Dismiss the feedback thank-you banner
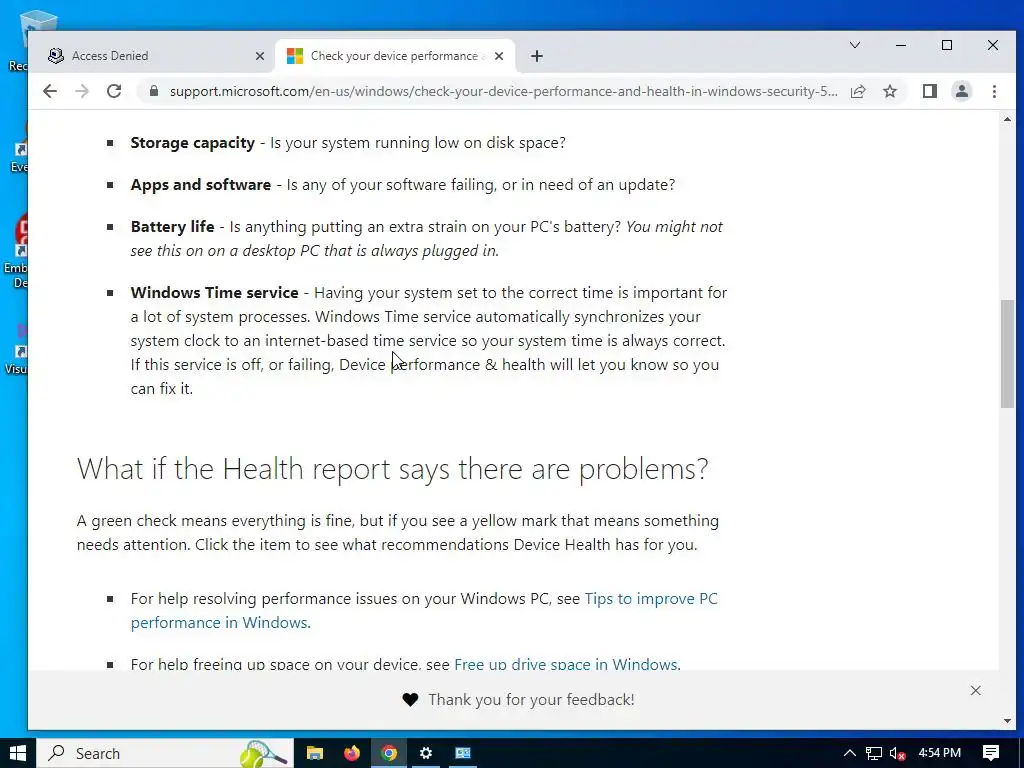 [976, 691]
